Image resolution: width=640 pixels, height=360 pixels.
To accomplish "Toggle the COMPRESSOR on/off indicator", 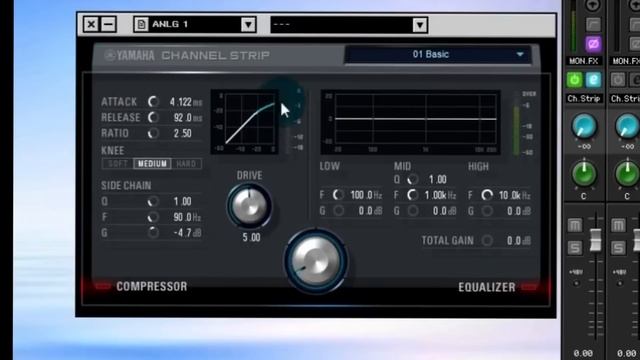I will [102, 286].
